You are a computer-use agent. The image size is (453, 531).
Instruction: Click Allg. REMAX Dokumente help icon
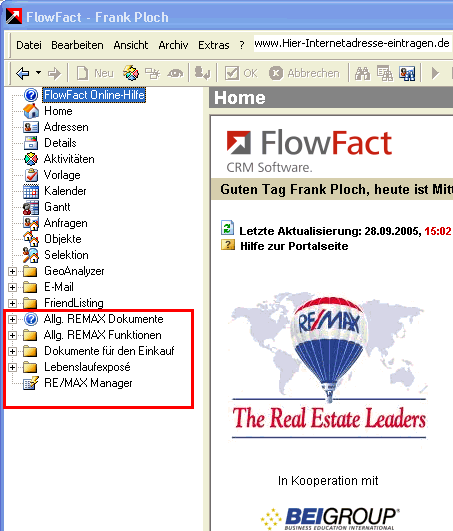pyautogui.click(x=31, y=319)
